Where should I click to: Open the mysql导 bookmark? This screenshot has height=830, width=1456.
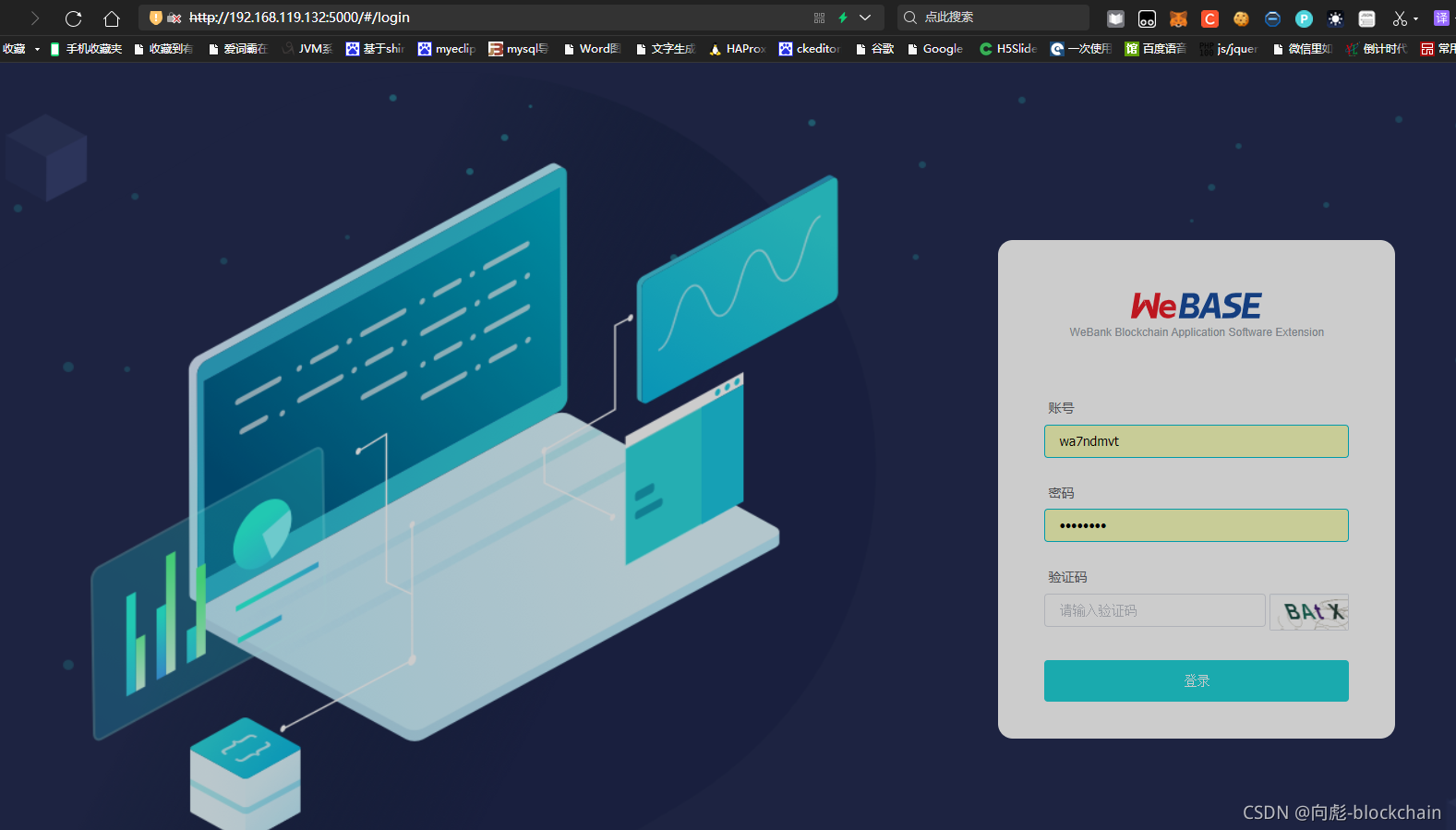519,49
